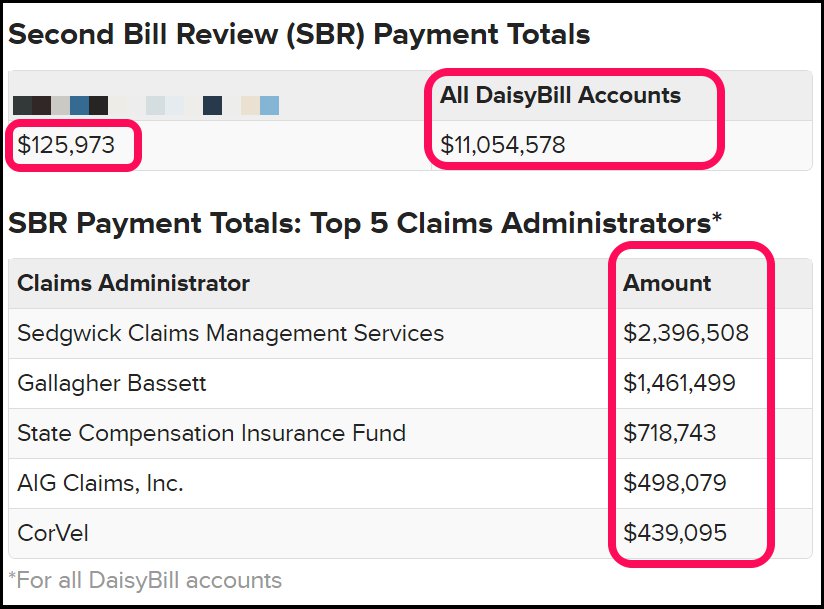Select the Sedgwick Claims Management Services row
The height and width of the screenshot is (609, 824).
pos(410,333)
